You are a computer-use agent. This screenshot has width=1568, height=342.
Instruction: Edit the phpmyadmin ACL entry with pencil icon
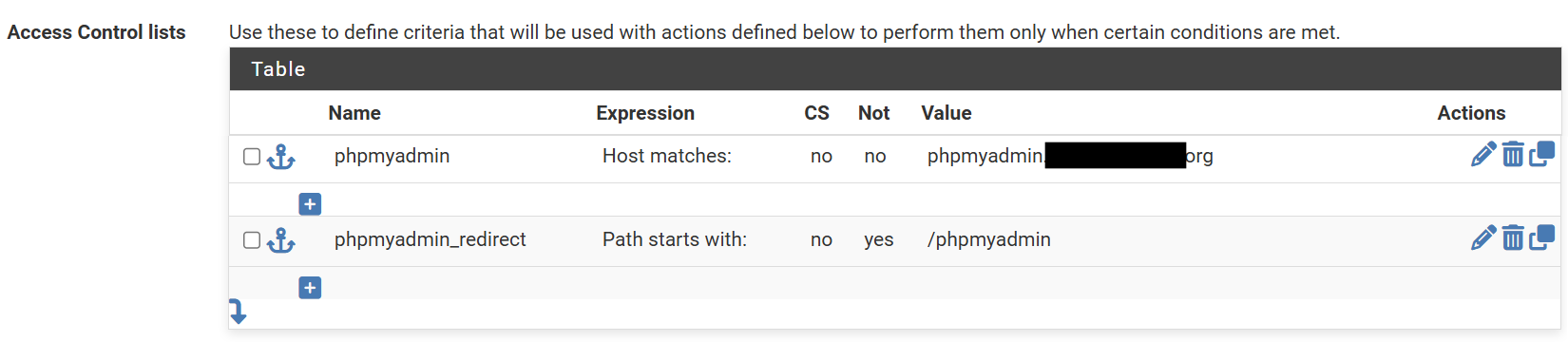tap(1482, 154)
